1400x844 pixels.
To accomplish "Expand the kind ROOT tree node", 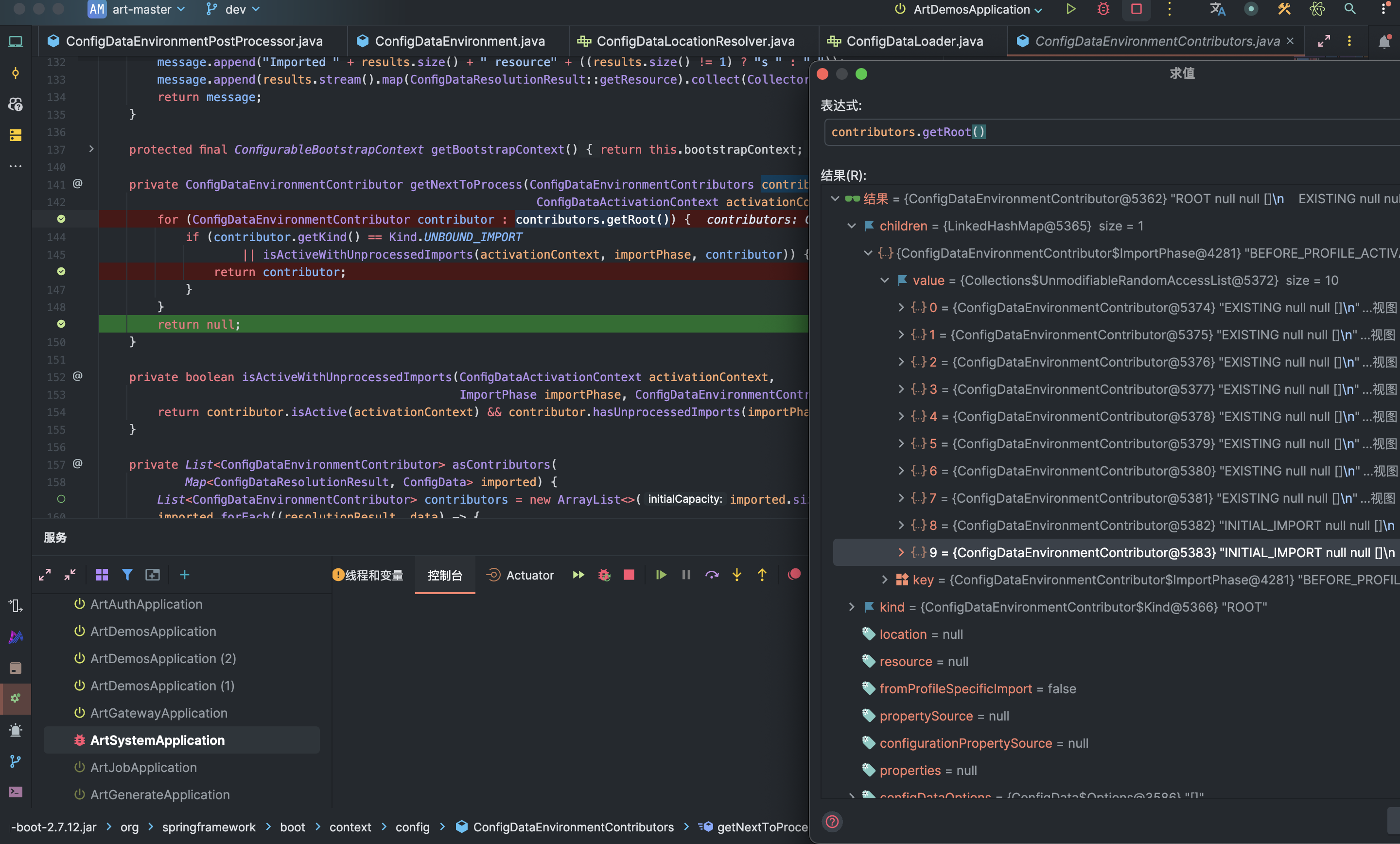I will (x=851, y=607).
